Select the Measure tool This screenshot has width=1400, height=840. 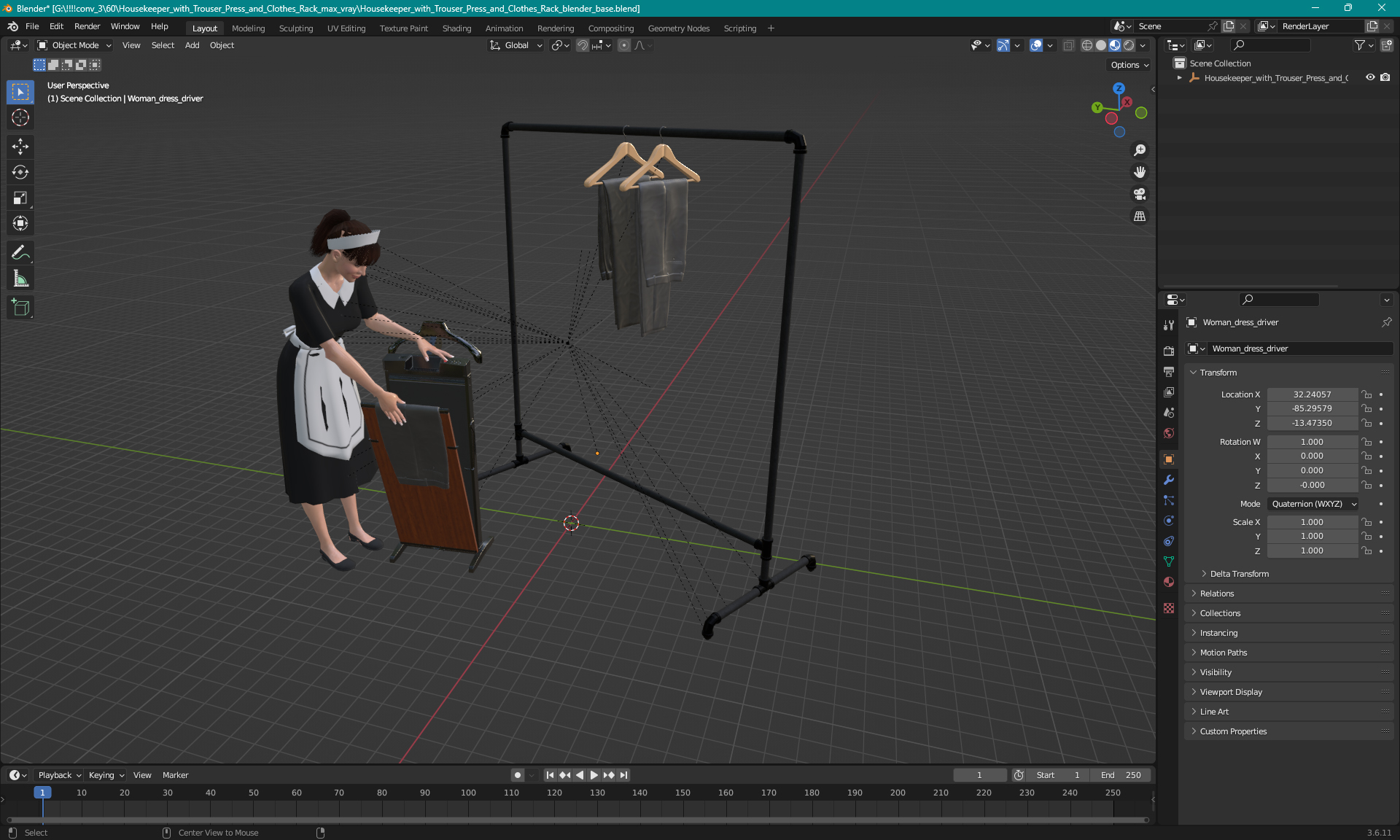point(20,279)
